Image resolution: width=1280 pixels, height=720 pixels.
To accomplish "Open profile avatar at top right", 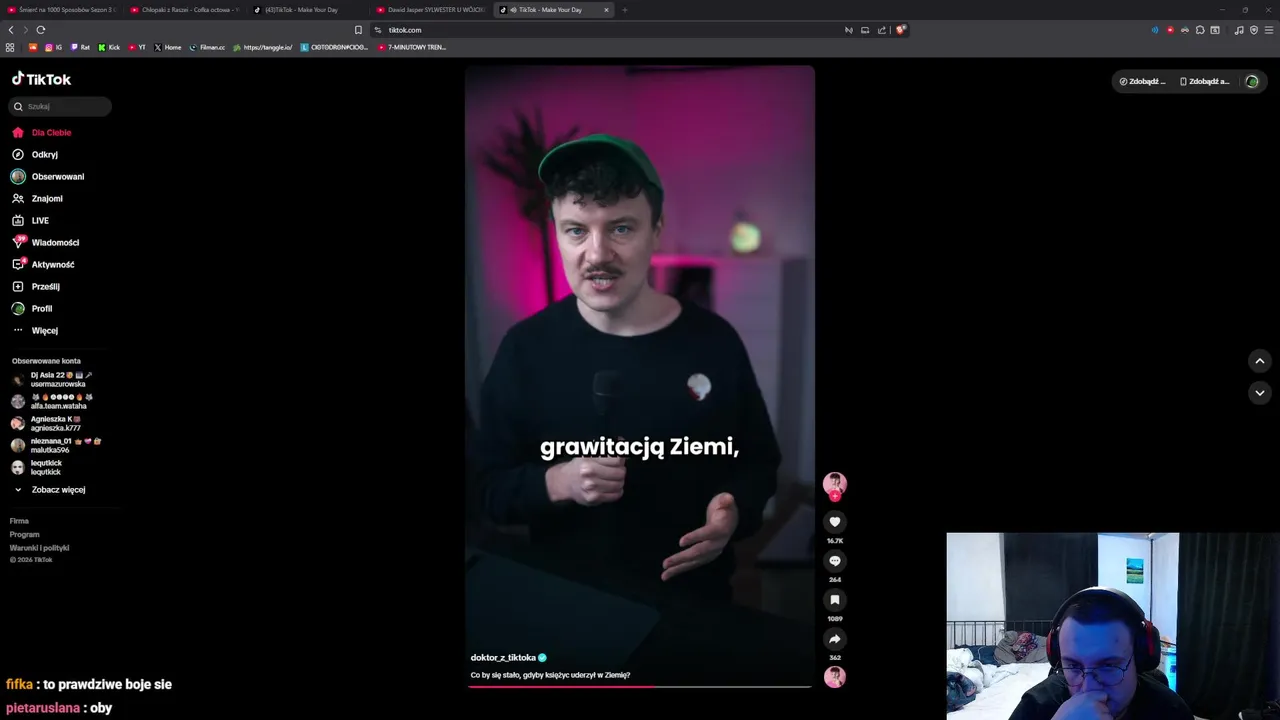I will [1252, 81].
